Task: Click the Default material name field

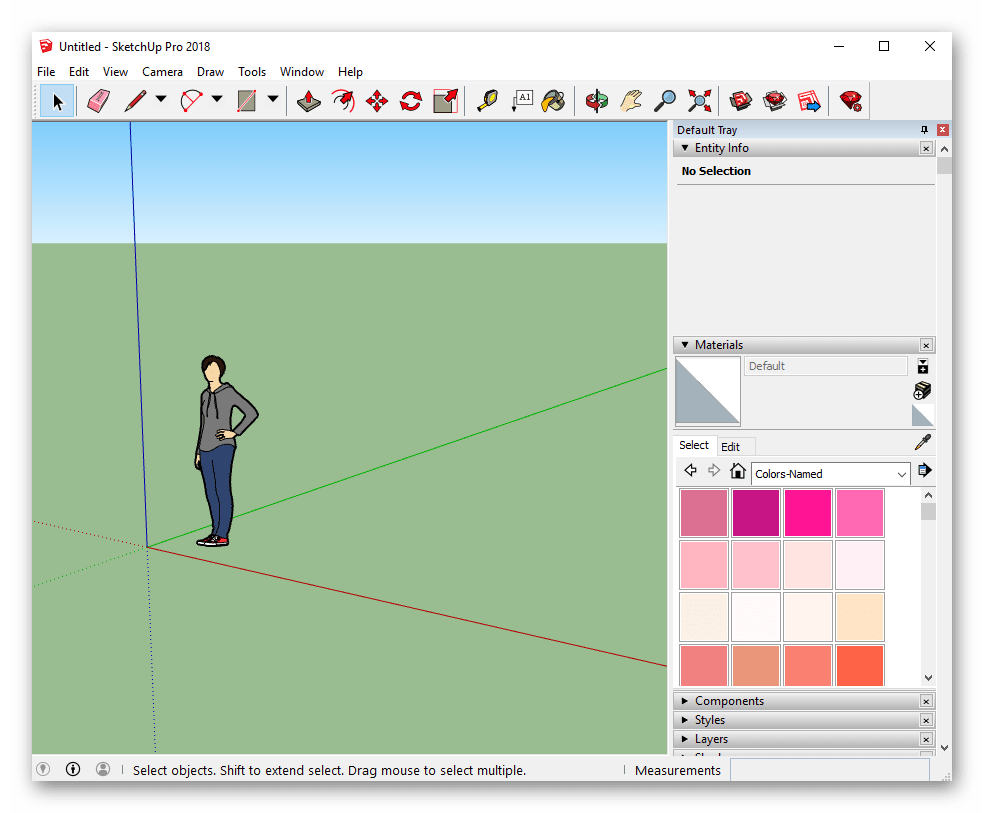Action: click(825, 366)
